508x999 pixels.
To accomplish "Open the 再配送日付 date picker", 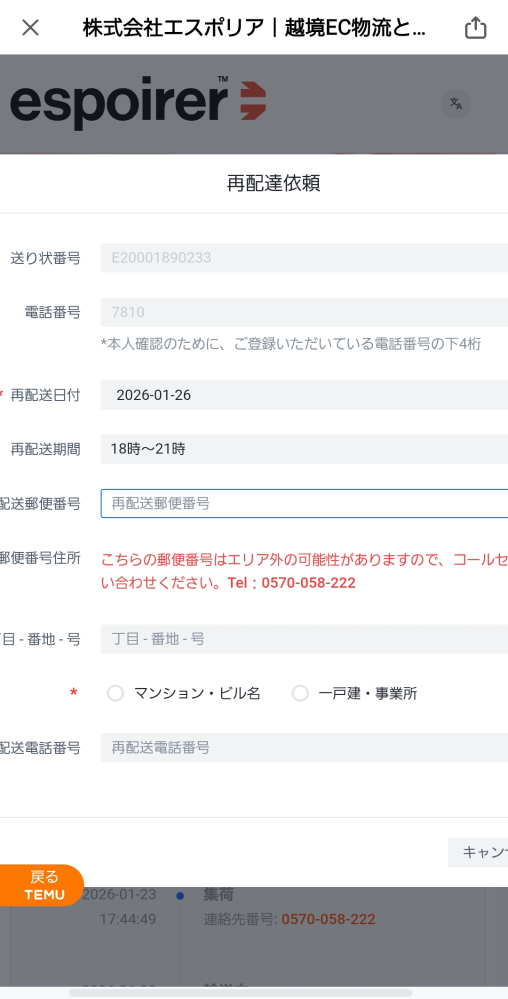I will [304, 395].
